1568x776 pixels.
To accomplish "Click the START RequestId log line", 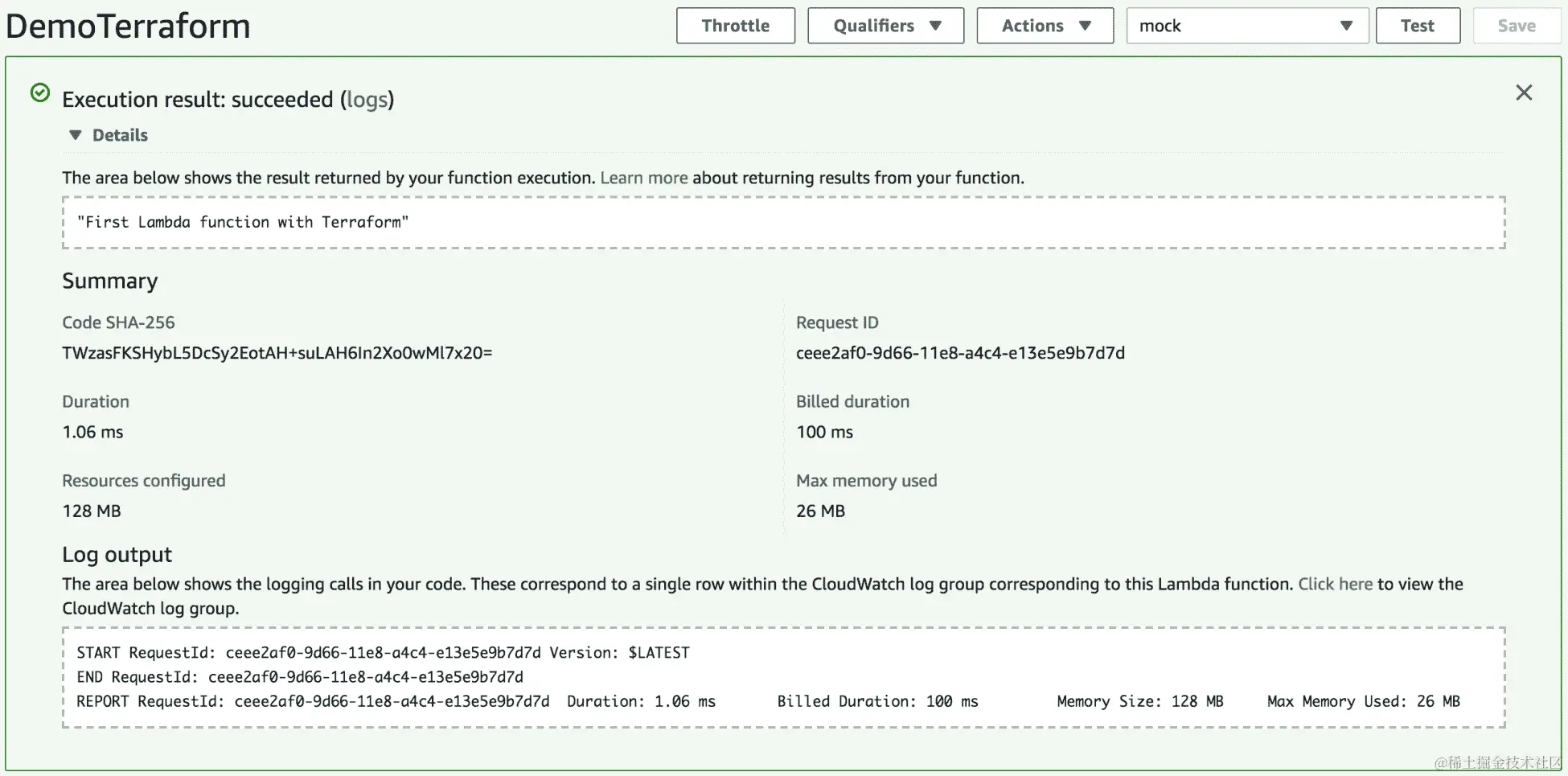I will [x=383, y=653].
